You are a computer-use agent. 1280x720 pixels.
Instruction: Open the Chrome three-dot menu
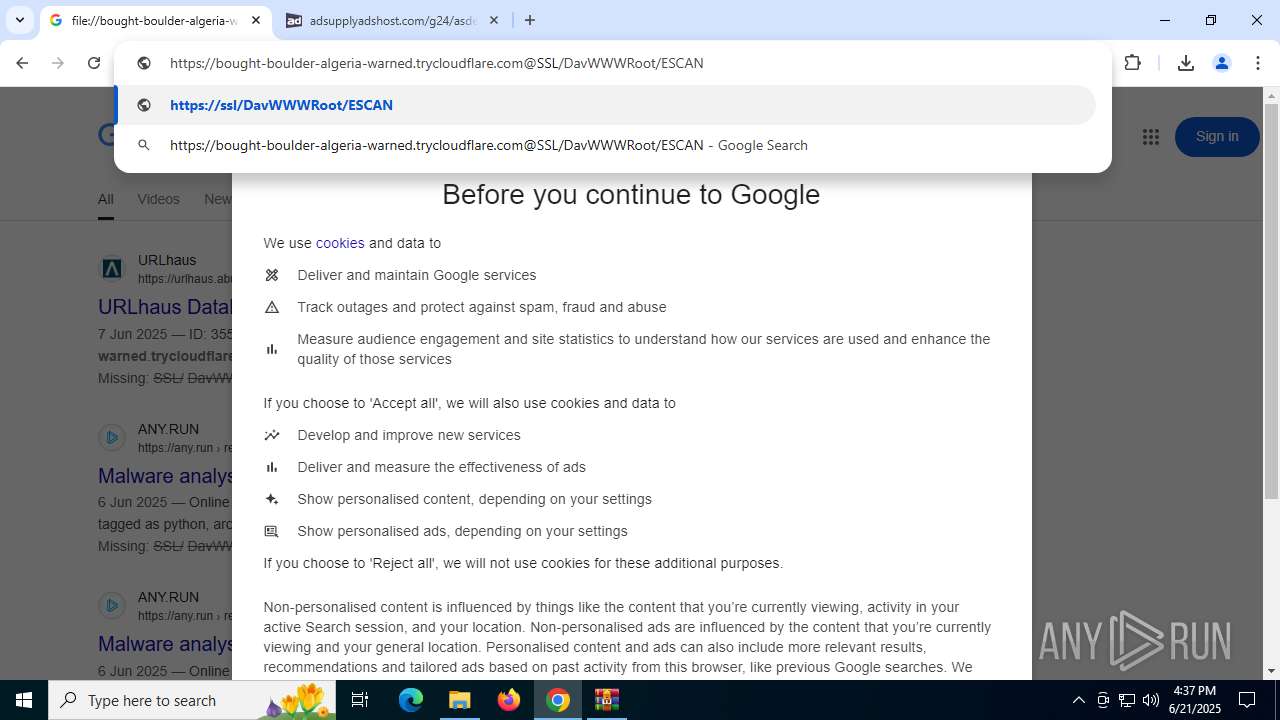[1257, 63]
